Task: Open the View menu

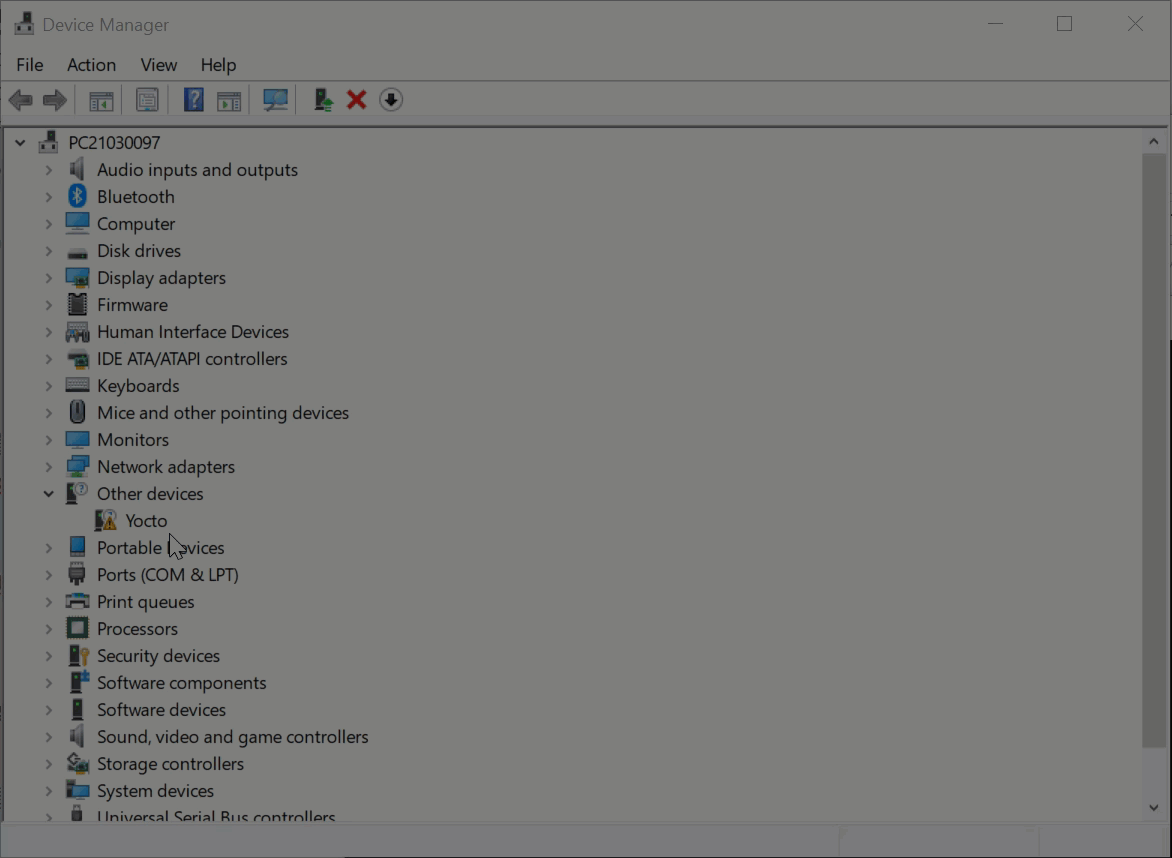Action: pos(158,65)
